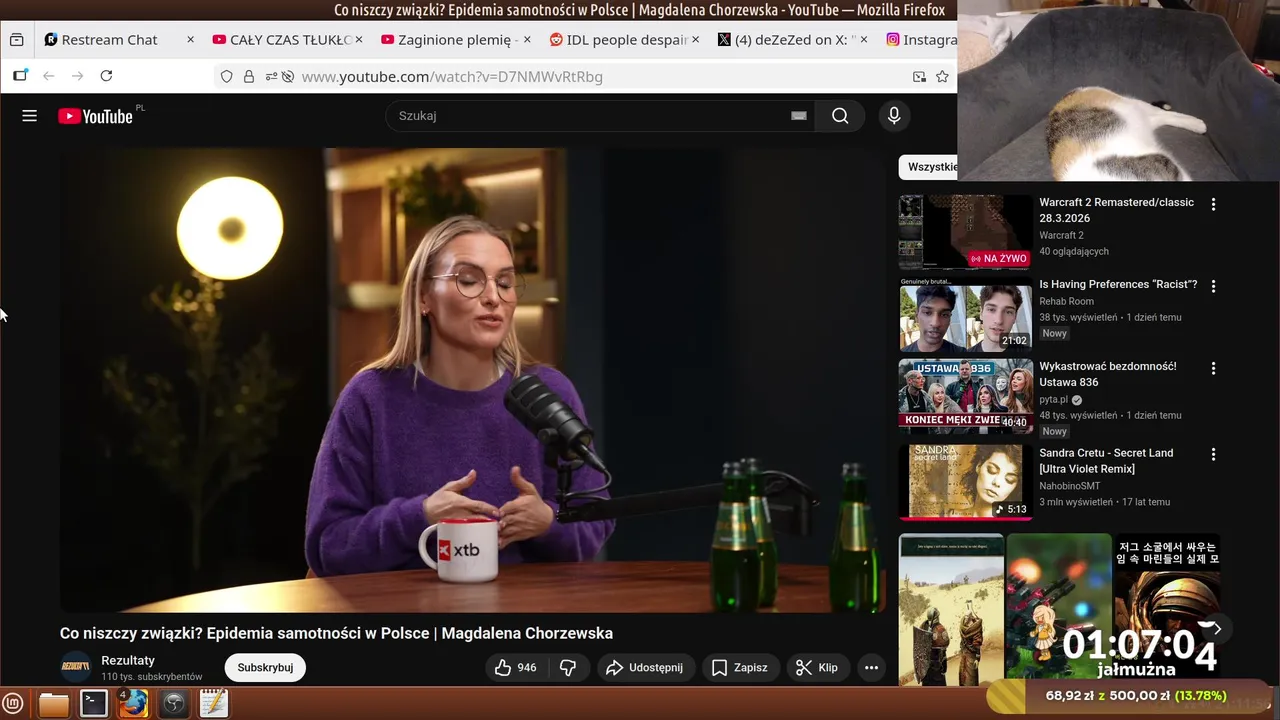The height and width of the screenshot is (720, 1280).
Task: Open Wykastrować bezdomność Ustawa 836 thumbnail
Action: click(965, 396)
